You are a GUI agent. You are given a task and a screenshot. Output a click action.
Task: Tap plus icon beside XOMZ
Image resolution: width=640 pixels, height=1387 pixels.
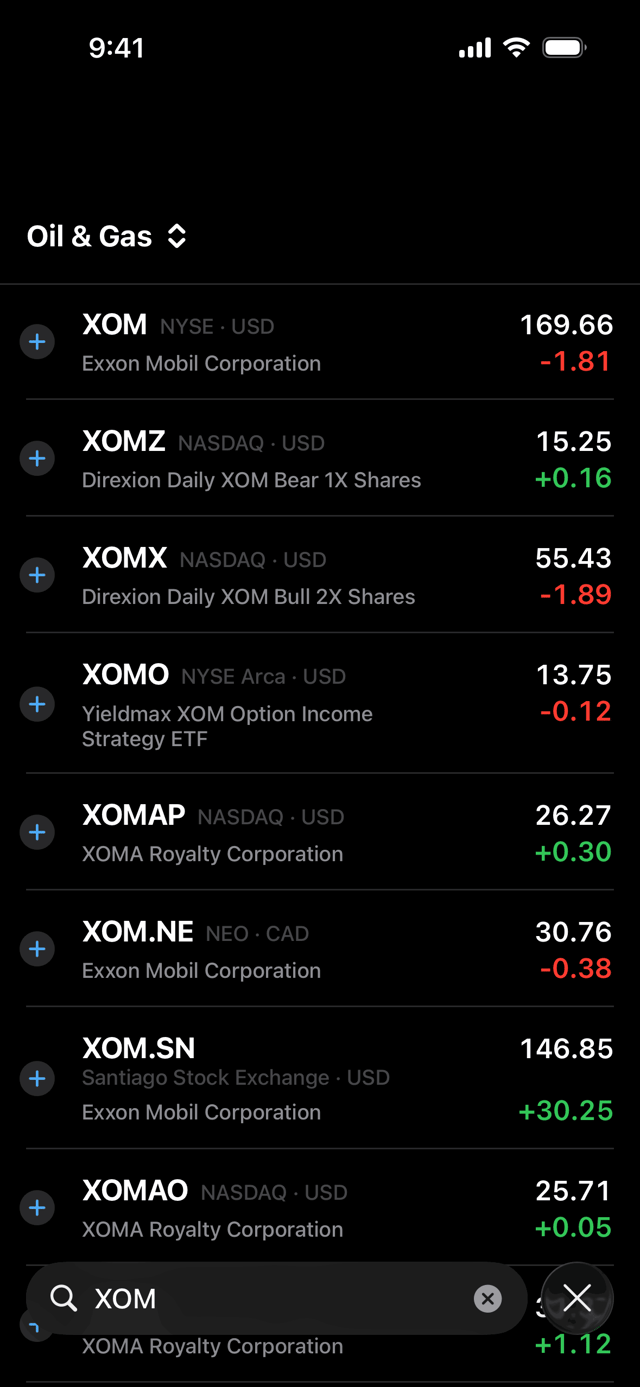(x=37, y=459)
